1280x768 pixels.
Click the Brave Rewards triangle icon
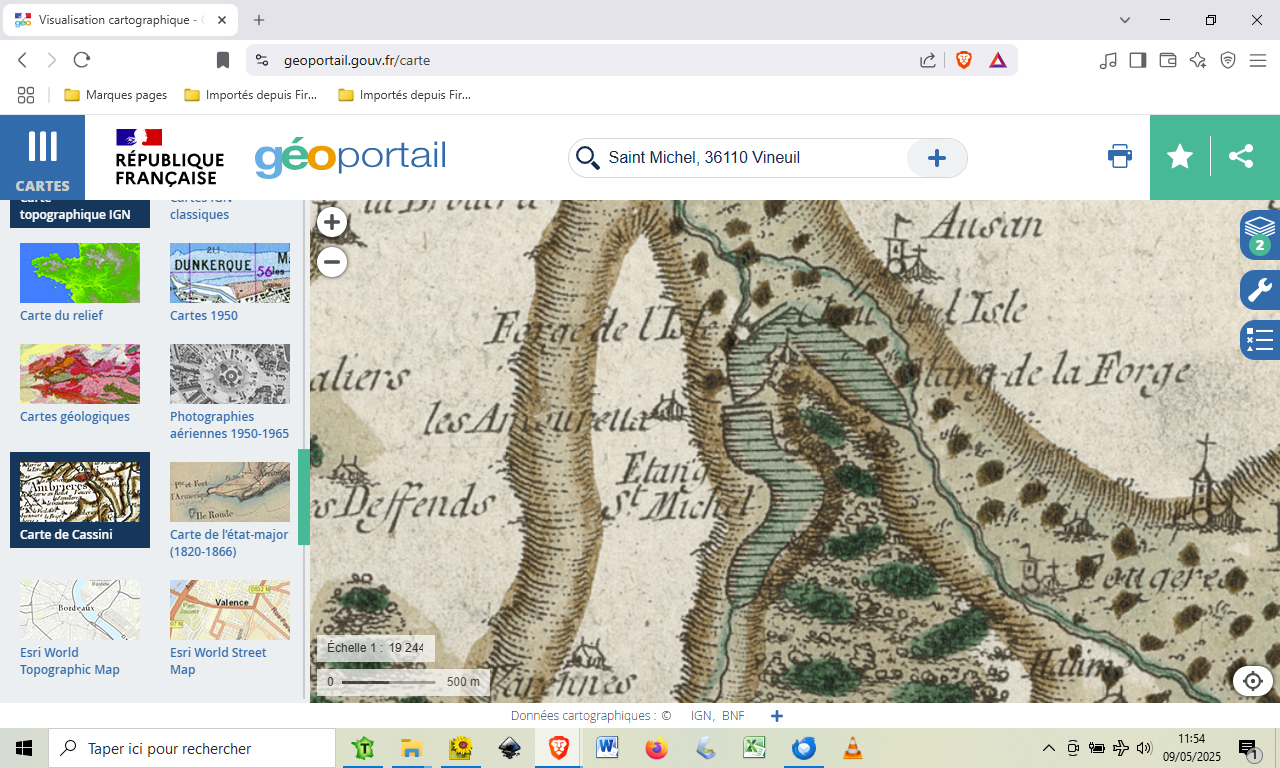(998, 60)
